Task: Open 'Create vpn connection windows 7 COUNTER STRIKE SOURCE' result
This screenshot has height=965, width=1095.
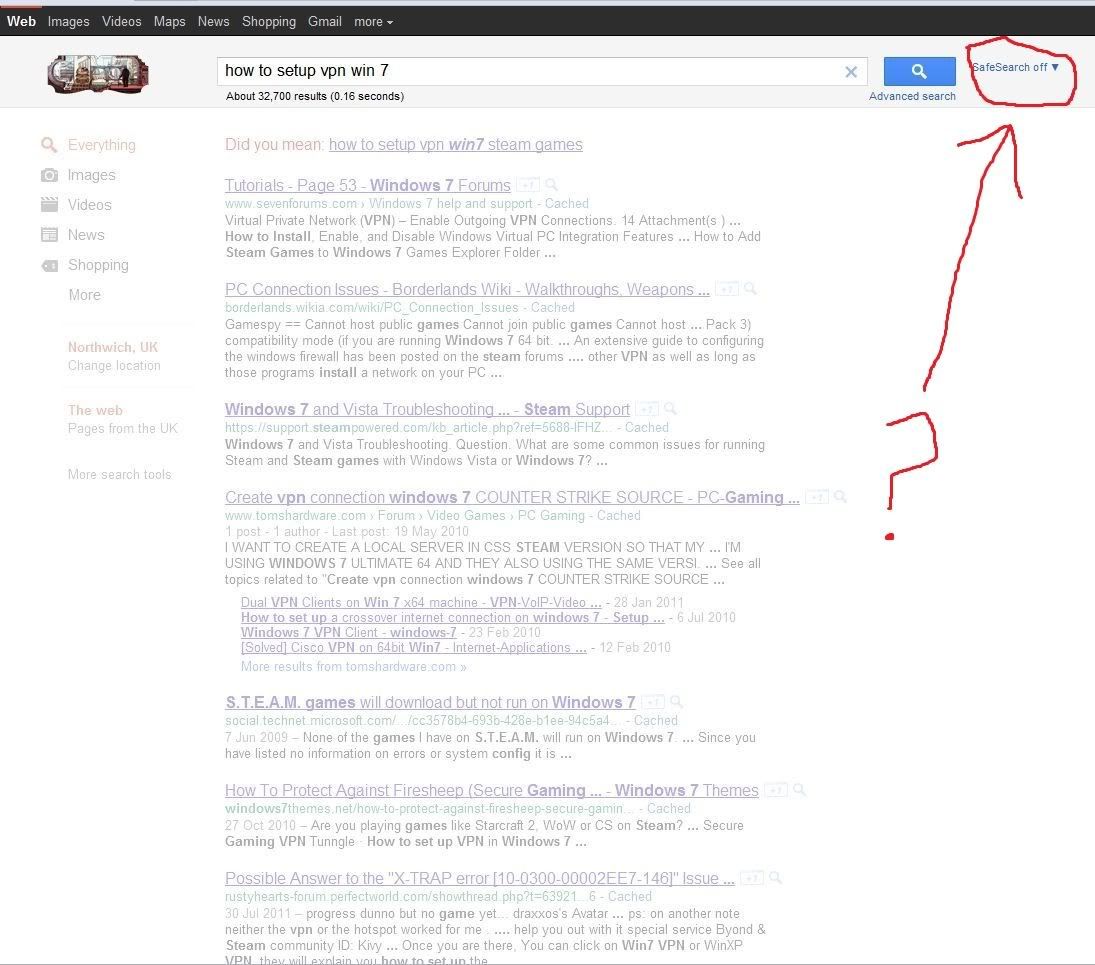Action: point(512,497)
